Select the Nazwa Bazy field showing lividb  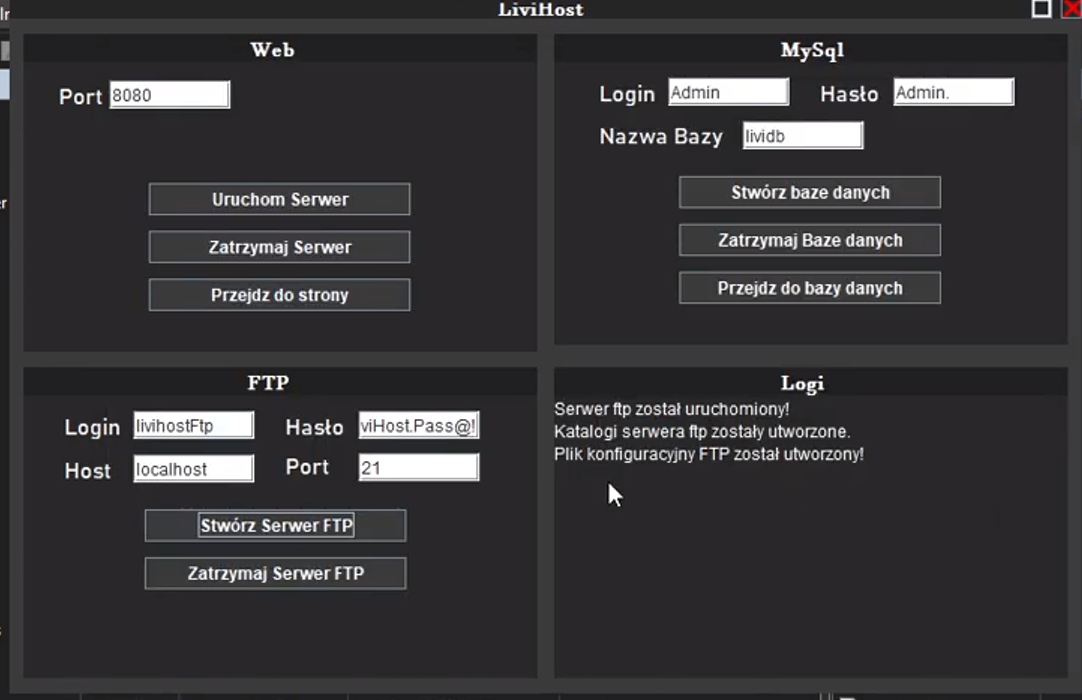coord(802,132)
